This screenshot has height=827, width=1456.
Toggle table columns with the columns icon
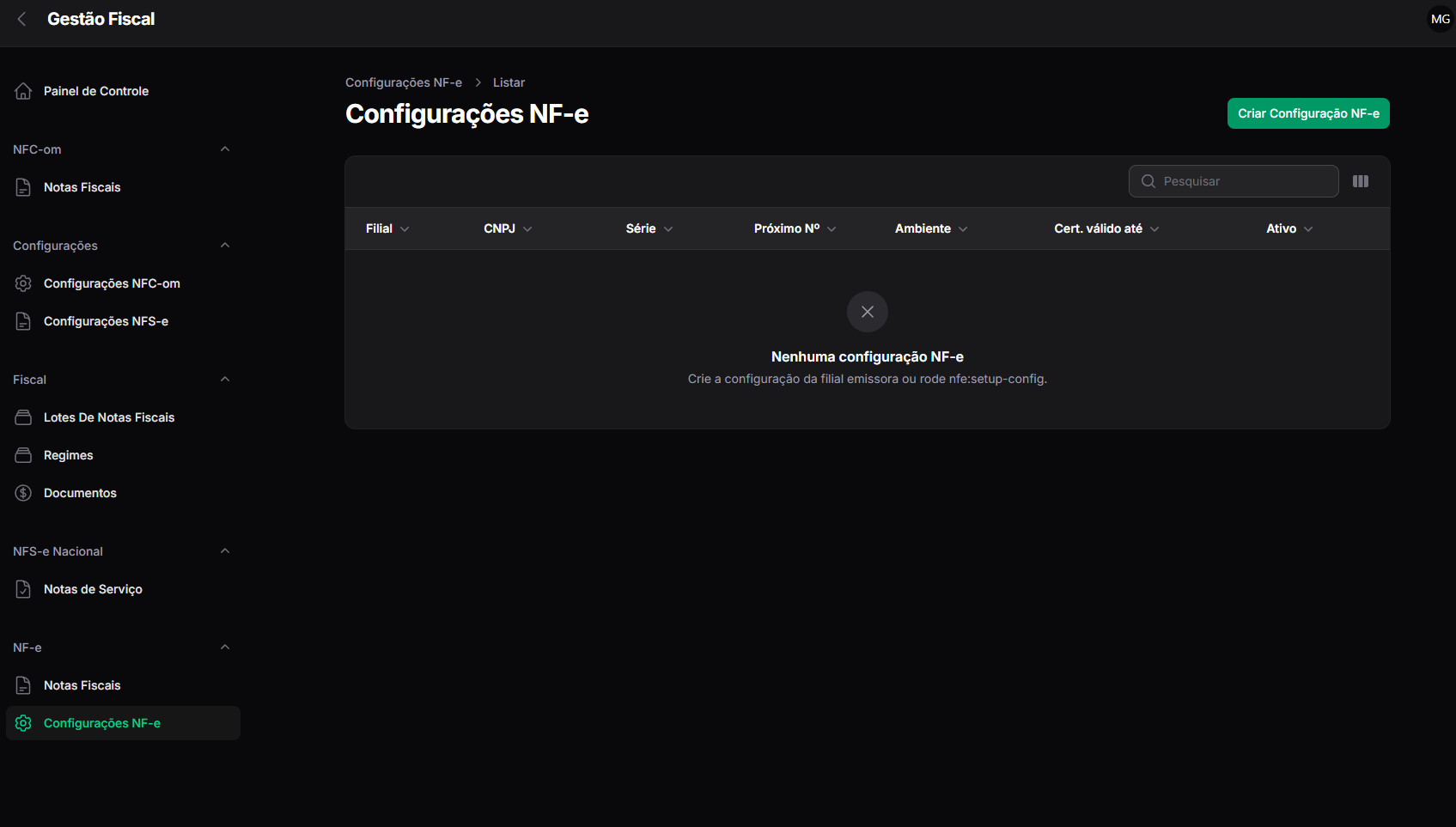[1361, 181]
